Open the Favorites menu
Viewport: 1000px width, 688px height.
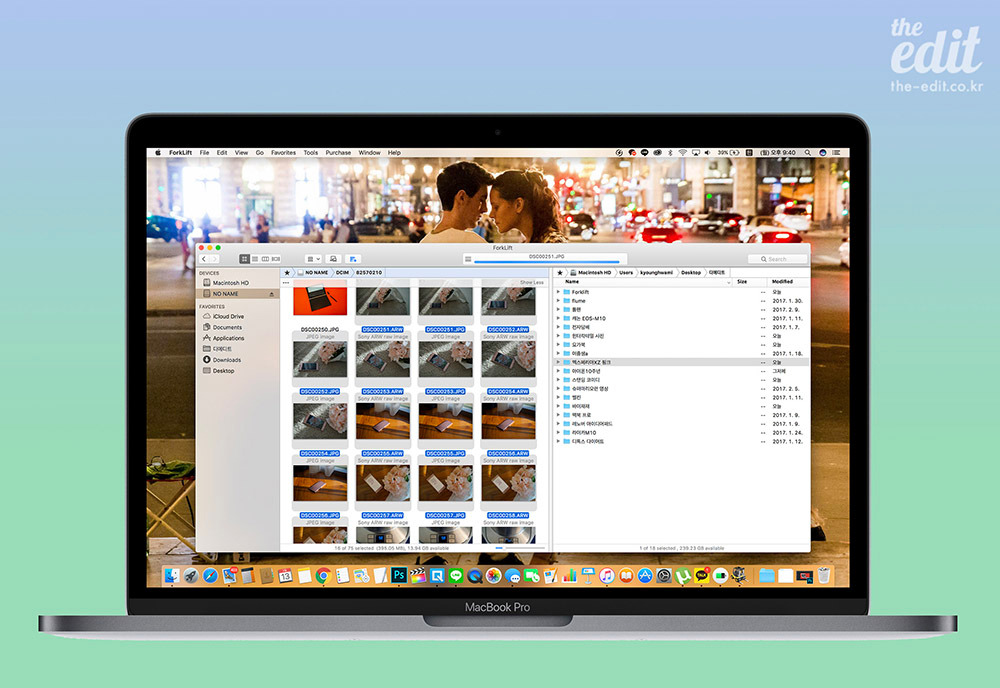point(283,152)
